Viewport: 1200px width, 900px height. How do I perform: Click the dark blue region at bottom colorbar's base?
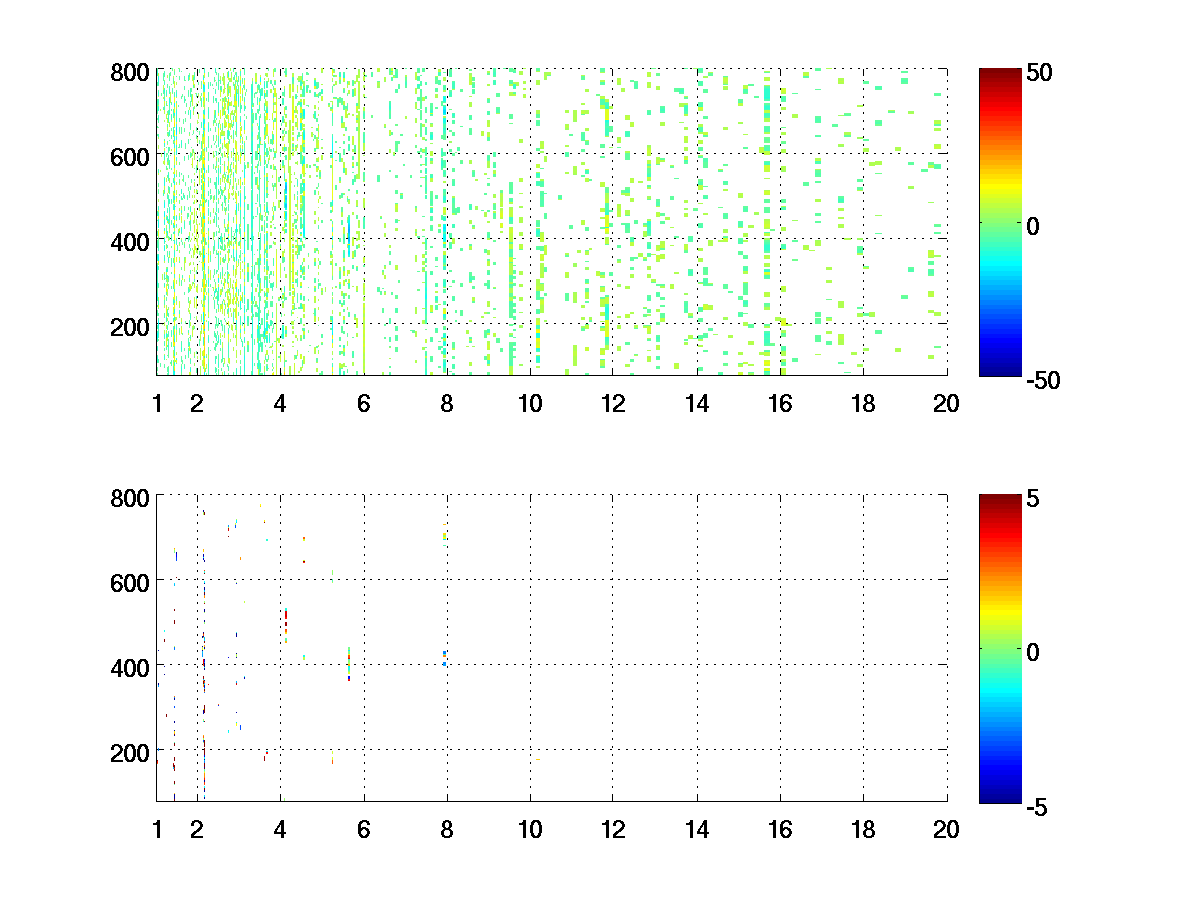999,795
